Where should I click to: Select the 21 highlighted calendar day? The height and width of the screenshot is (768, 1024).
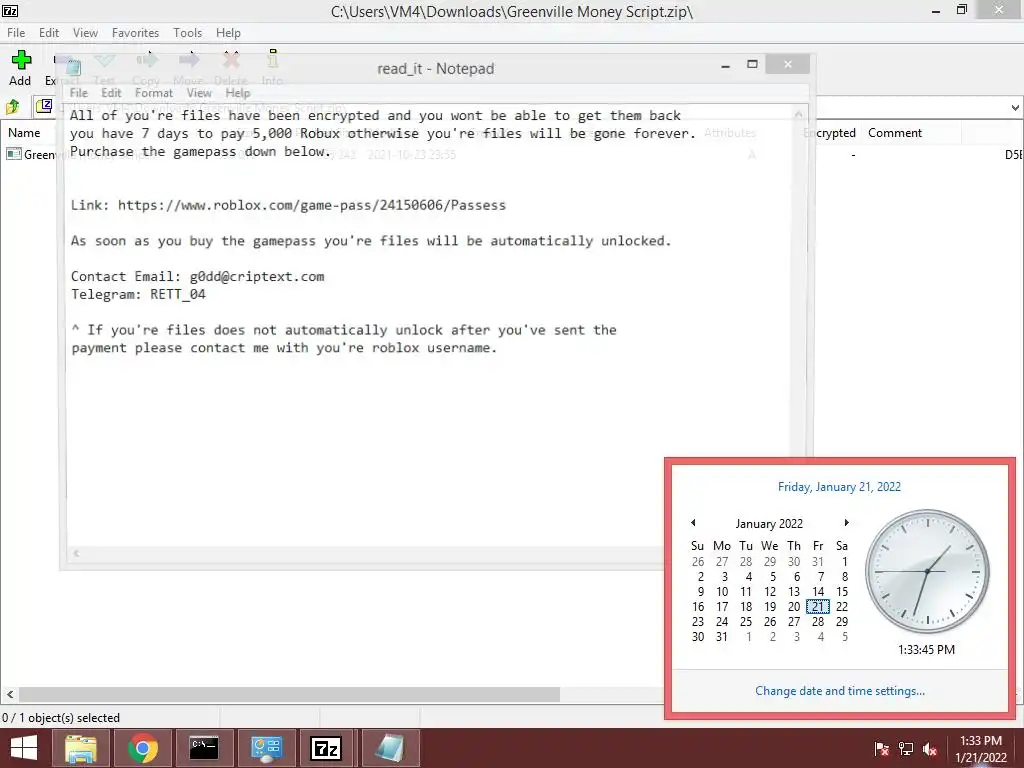tap(818, 607)
